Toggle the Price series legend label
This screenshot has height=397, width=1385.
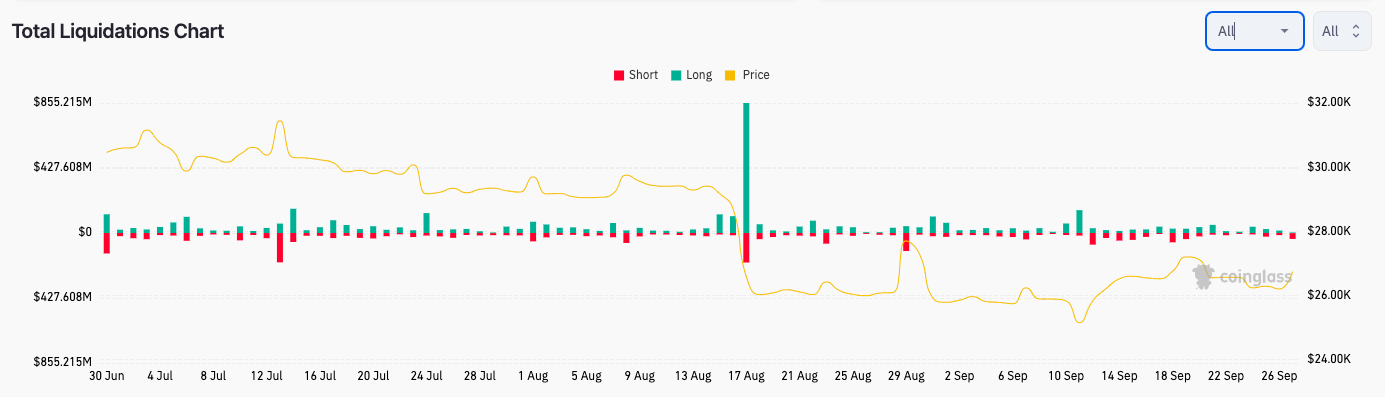click(756, 75)
